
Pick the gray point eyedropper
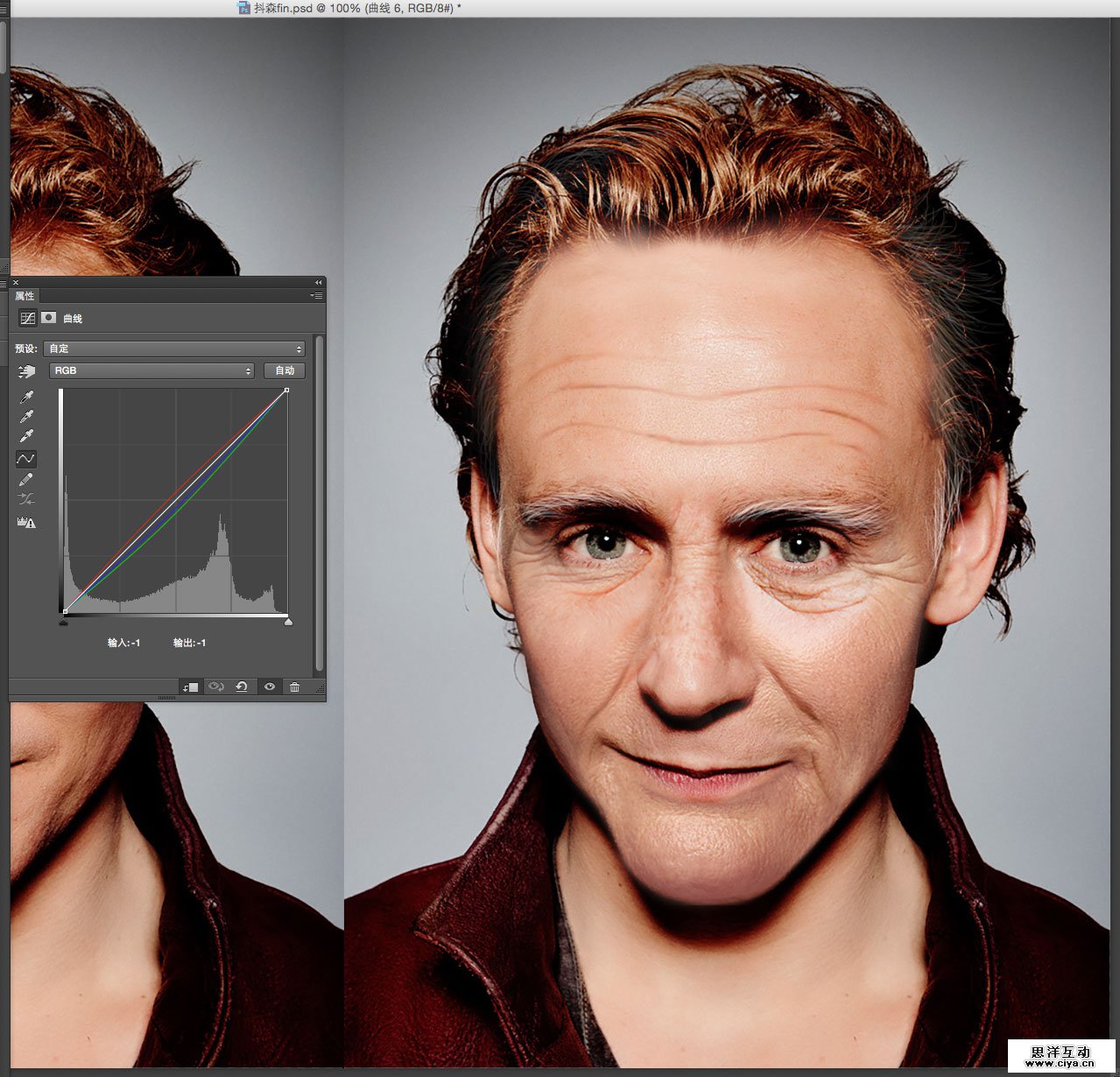point(26,417)
